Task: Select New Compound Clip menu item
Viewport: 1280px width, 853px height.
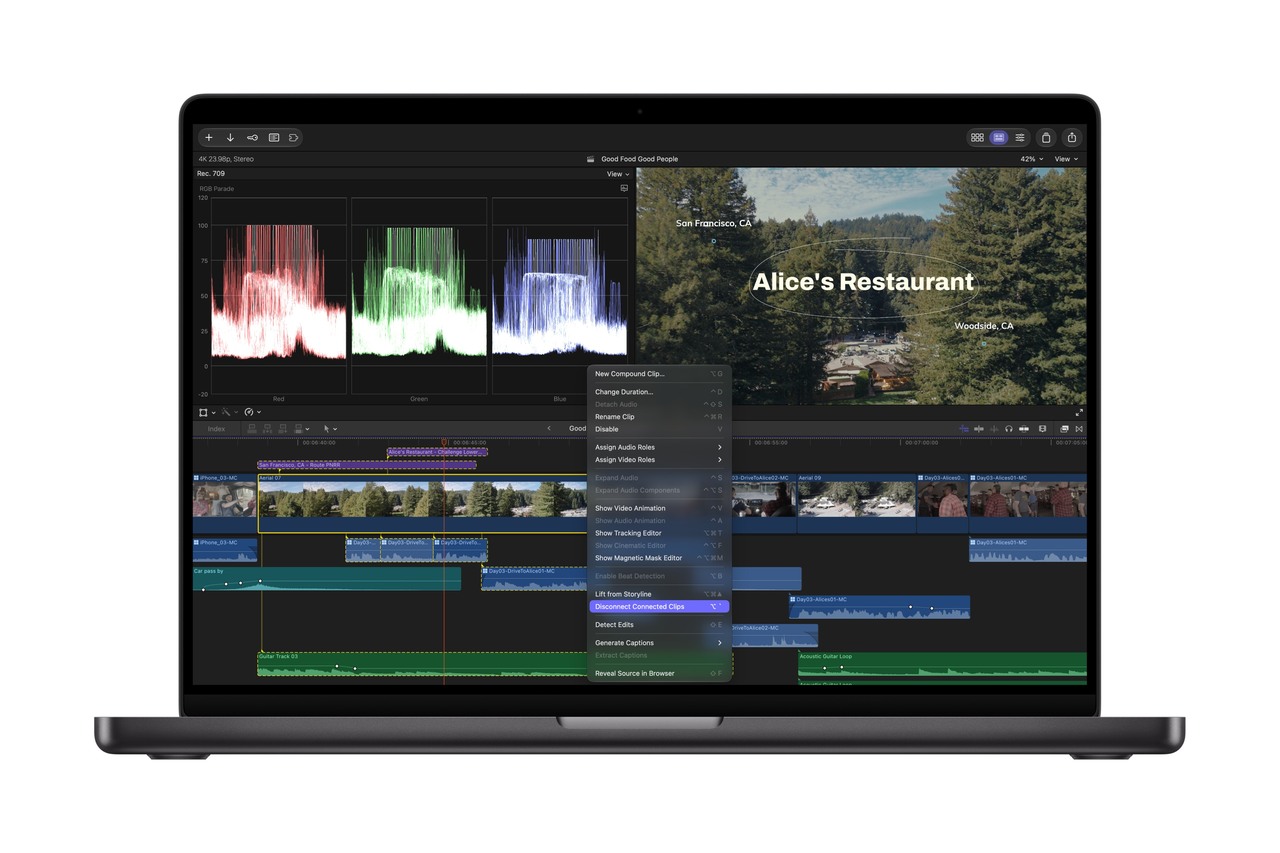Action: pos(659,374)
